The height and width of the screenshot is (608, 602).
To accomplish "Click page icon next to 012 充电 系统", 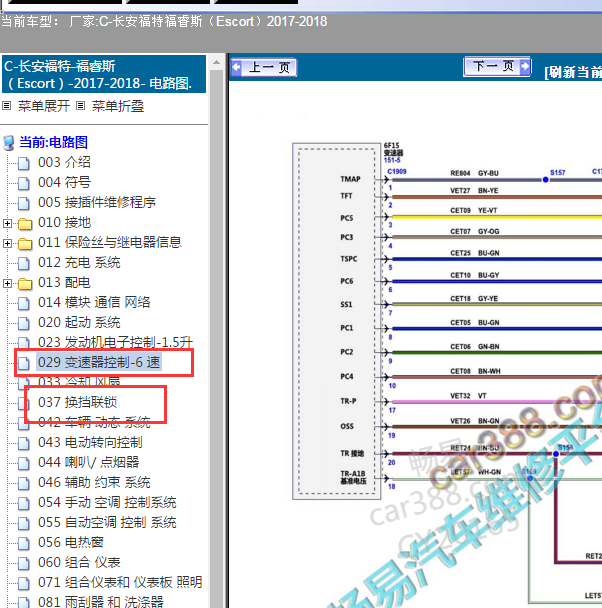I will click(x=24, y=264).
